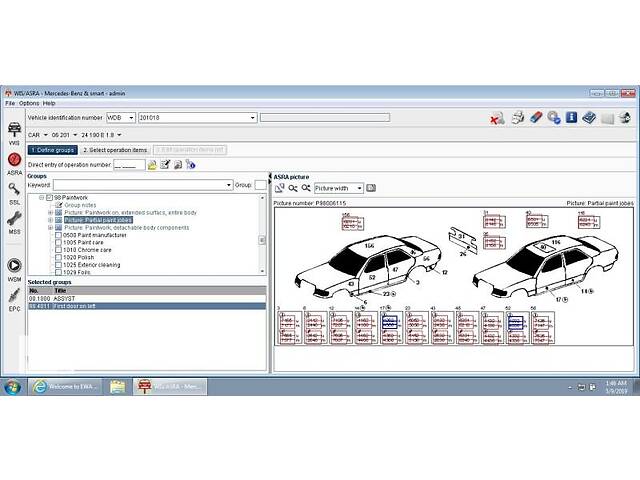Click the groups tree scrollbar thumb
The image size is (640, 480).
[262, 240]
